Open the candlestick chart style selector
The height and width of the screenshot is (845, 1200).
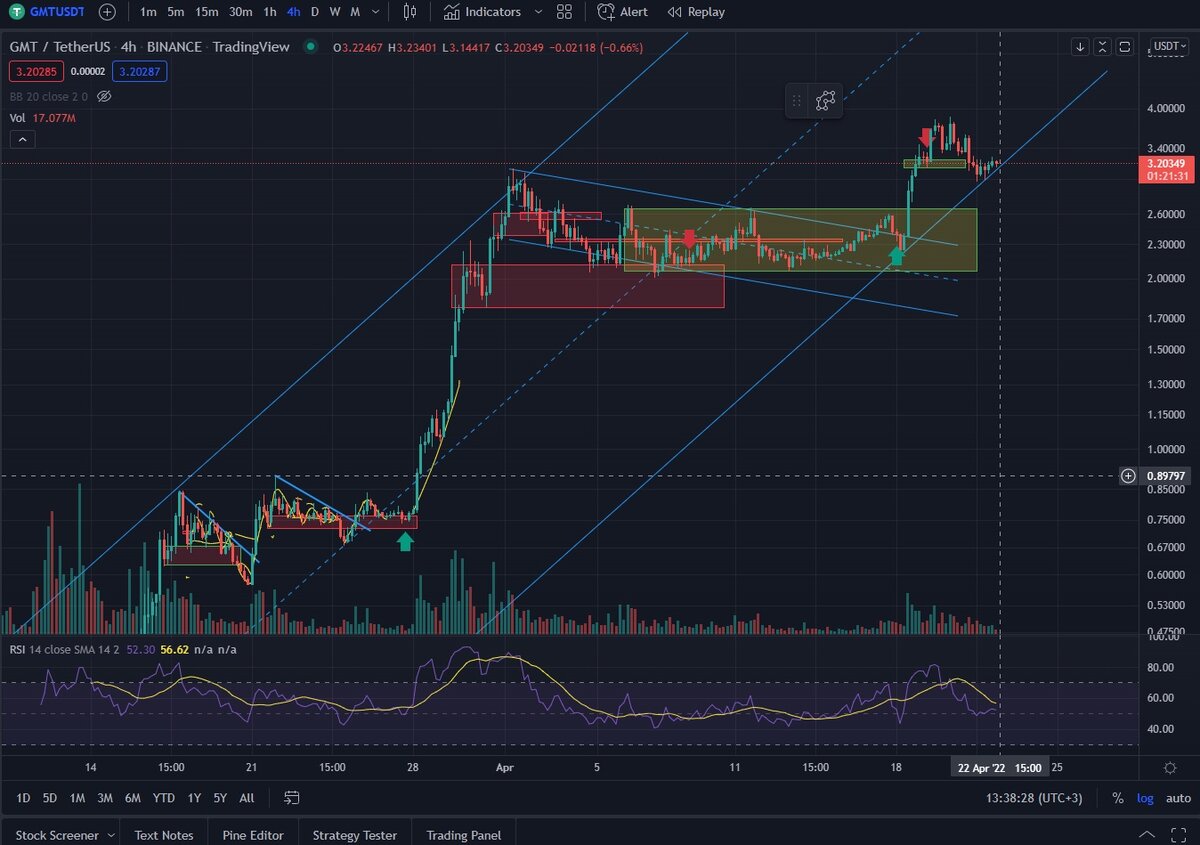[x=409, y=12]
